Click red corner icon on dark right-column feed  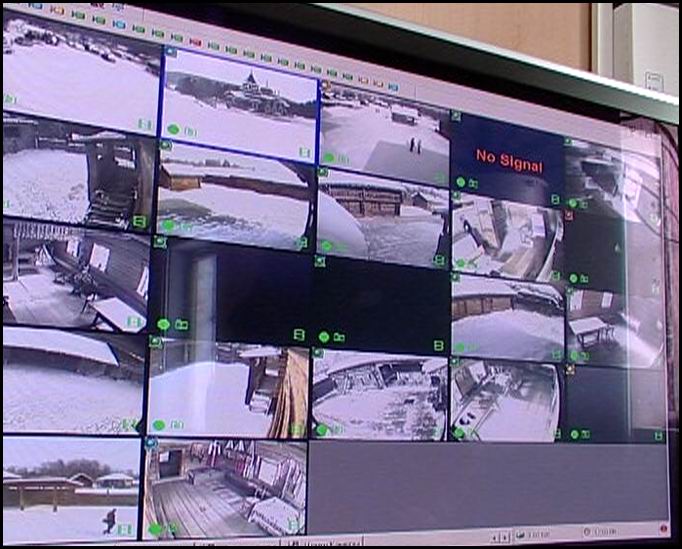(569, 215)
